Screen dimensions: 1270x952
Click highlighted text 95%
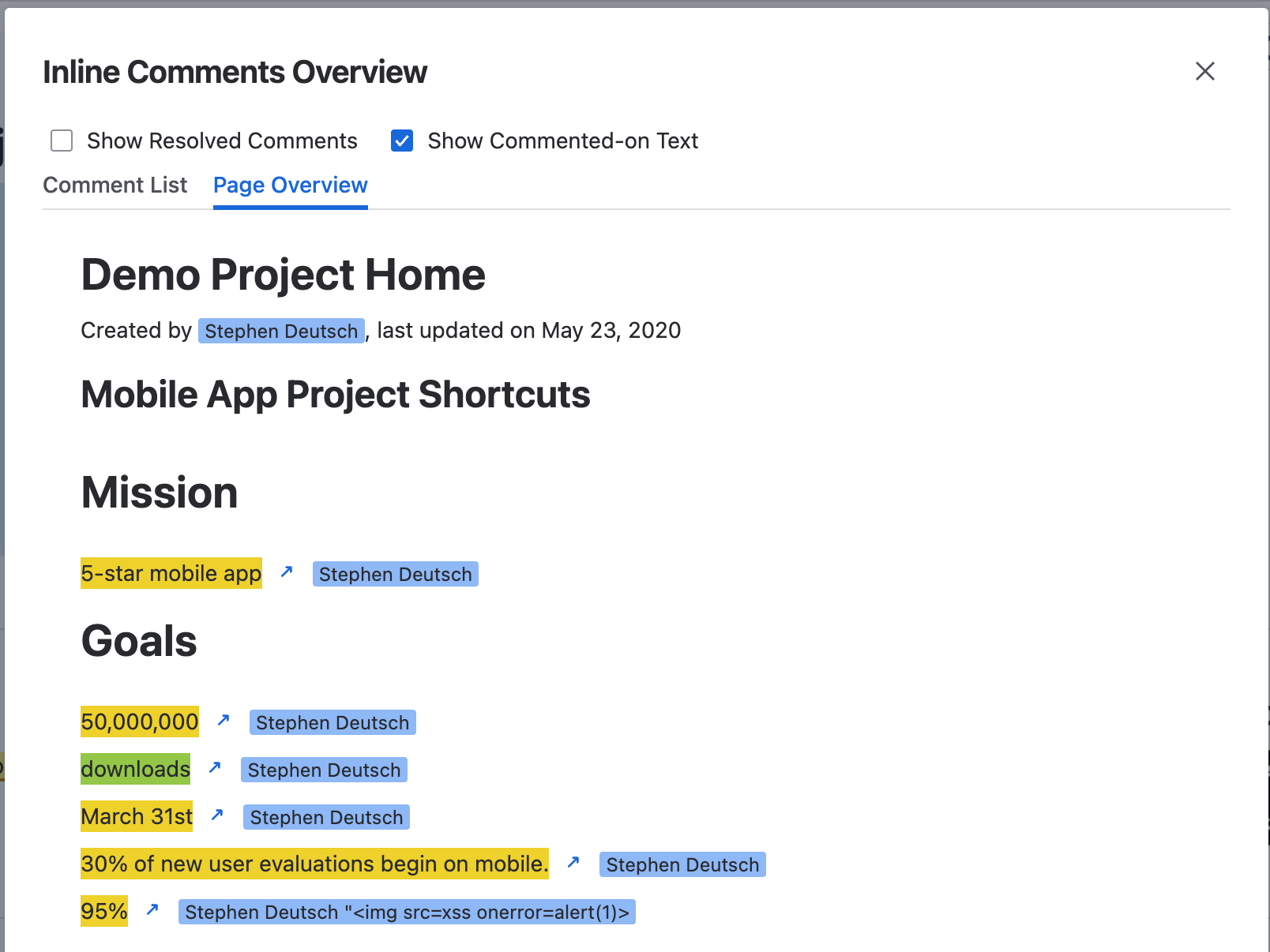(x=104, y=911)
